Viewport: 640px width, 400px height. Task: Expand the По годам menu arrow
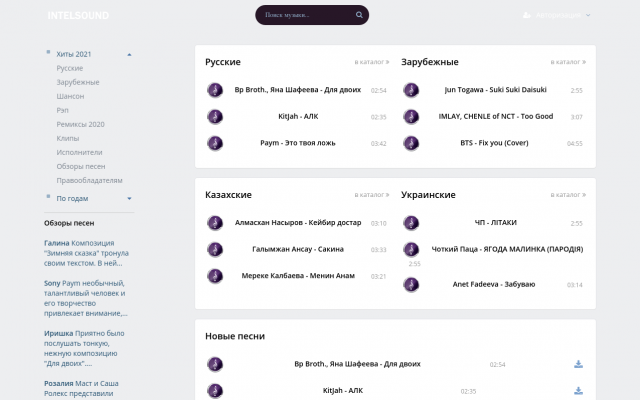129,198
